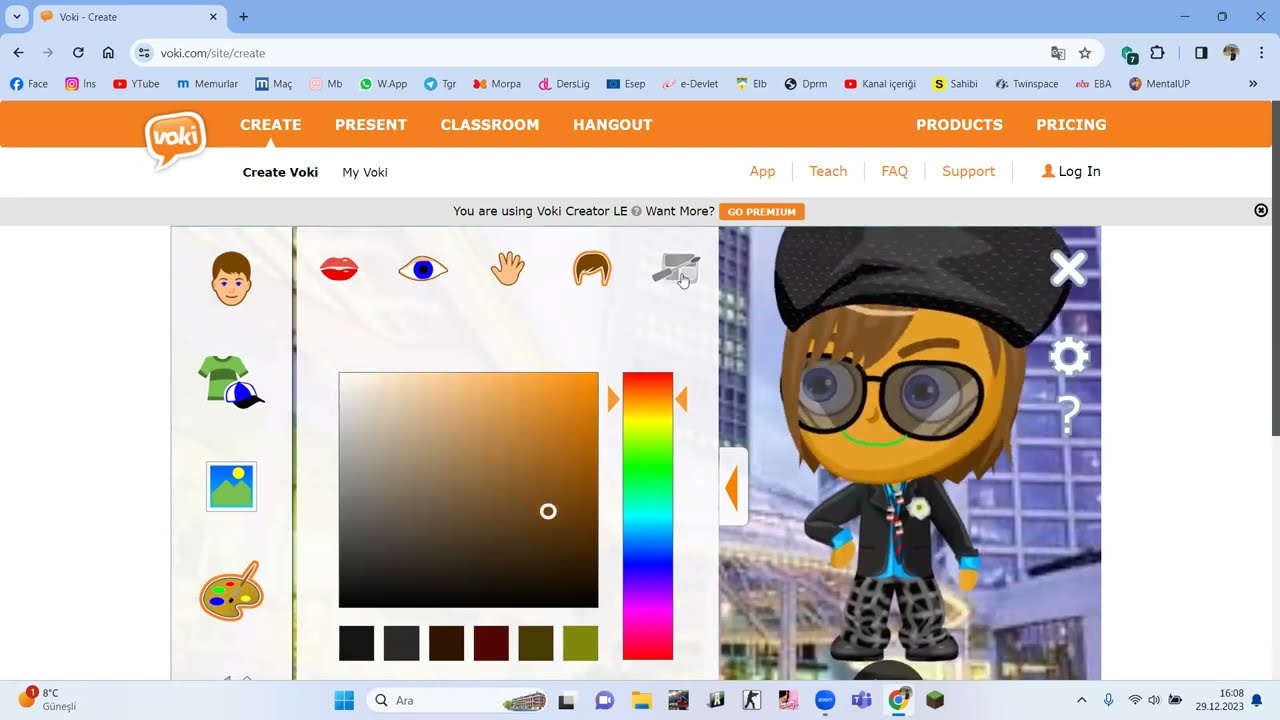Select the eye color option
The width and height of the screenshot is (1280, 720).
(x=423, y=269)
